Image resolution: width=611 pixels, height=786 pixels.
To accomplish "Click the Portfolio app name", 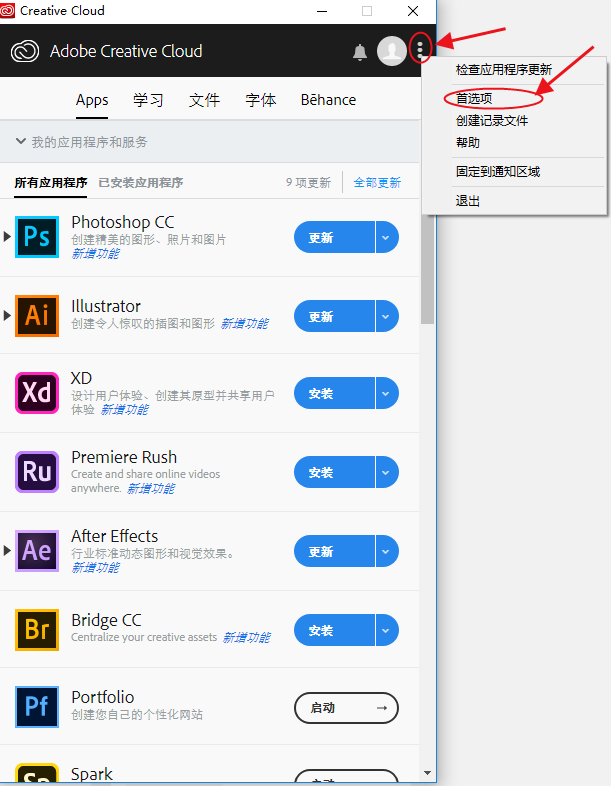I will pyautogui.click(x=103, y=697).
